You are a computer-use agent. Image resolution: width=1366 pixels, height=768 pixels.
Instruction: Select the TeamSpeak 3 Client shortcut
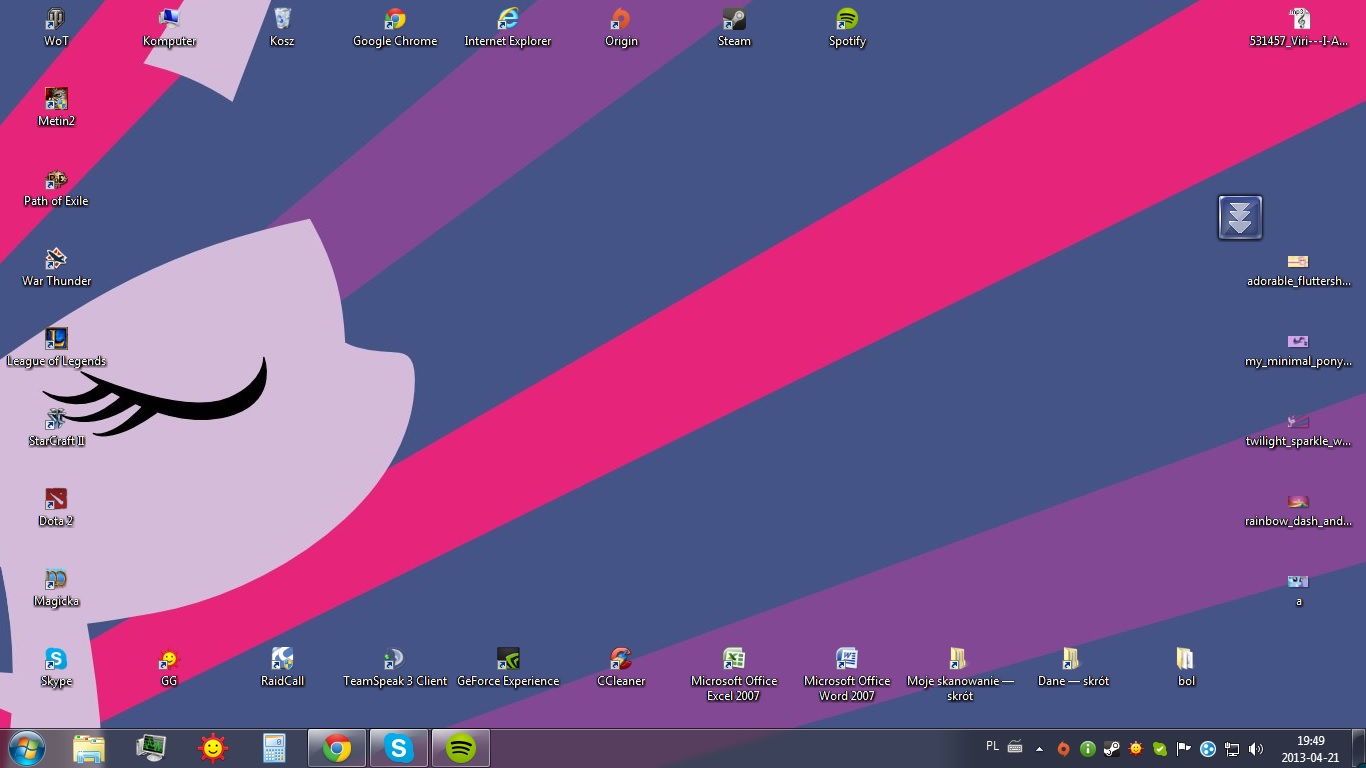(x=395, y=668)
